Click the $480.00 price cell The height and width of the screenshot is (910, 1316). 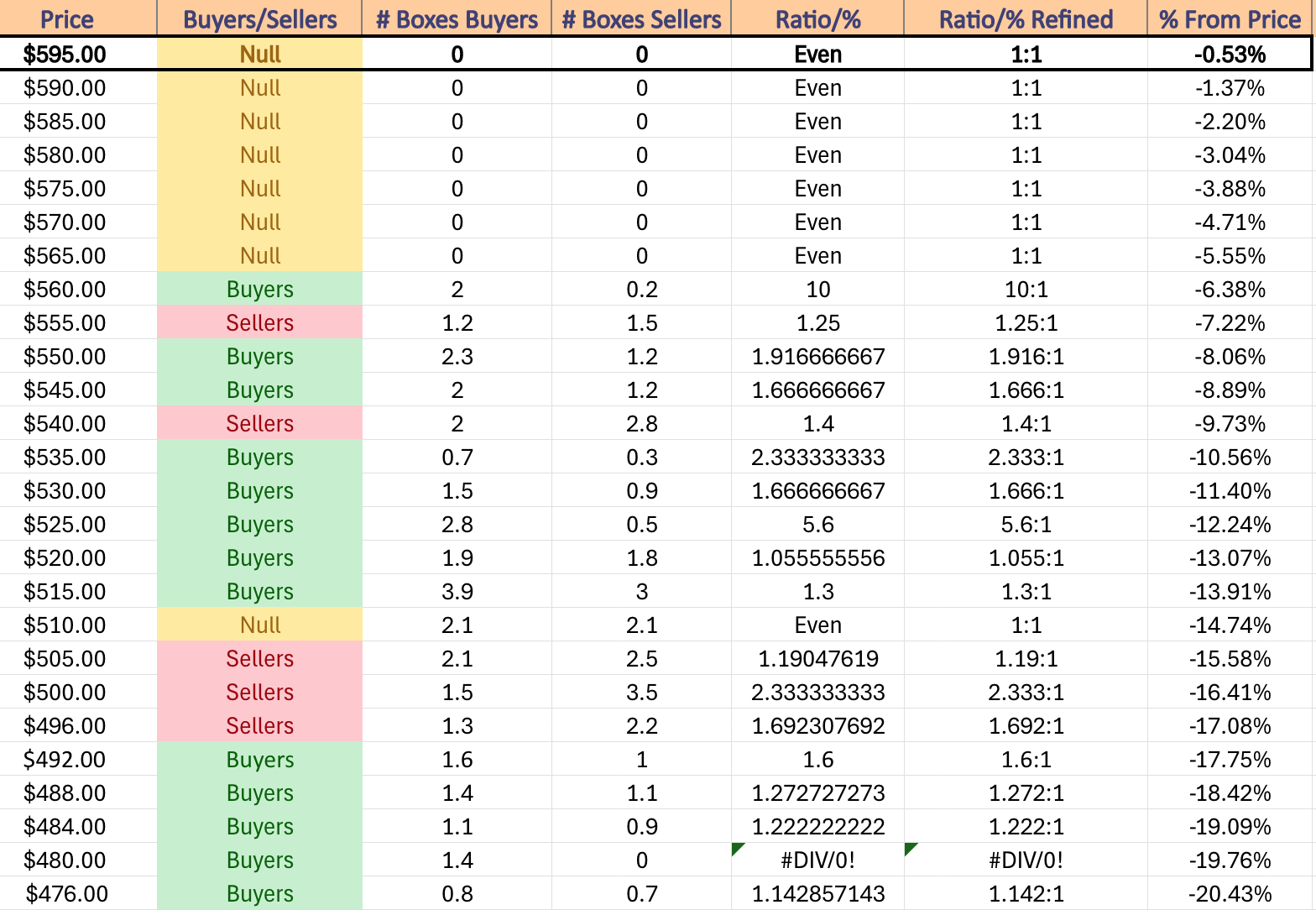tap(78, 860)
